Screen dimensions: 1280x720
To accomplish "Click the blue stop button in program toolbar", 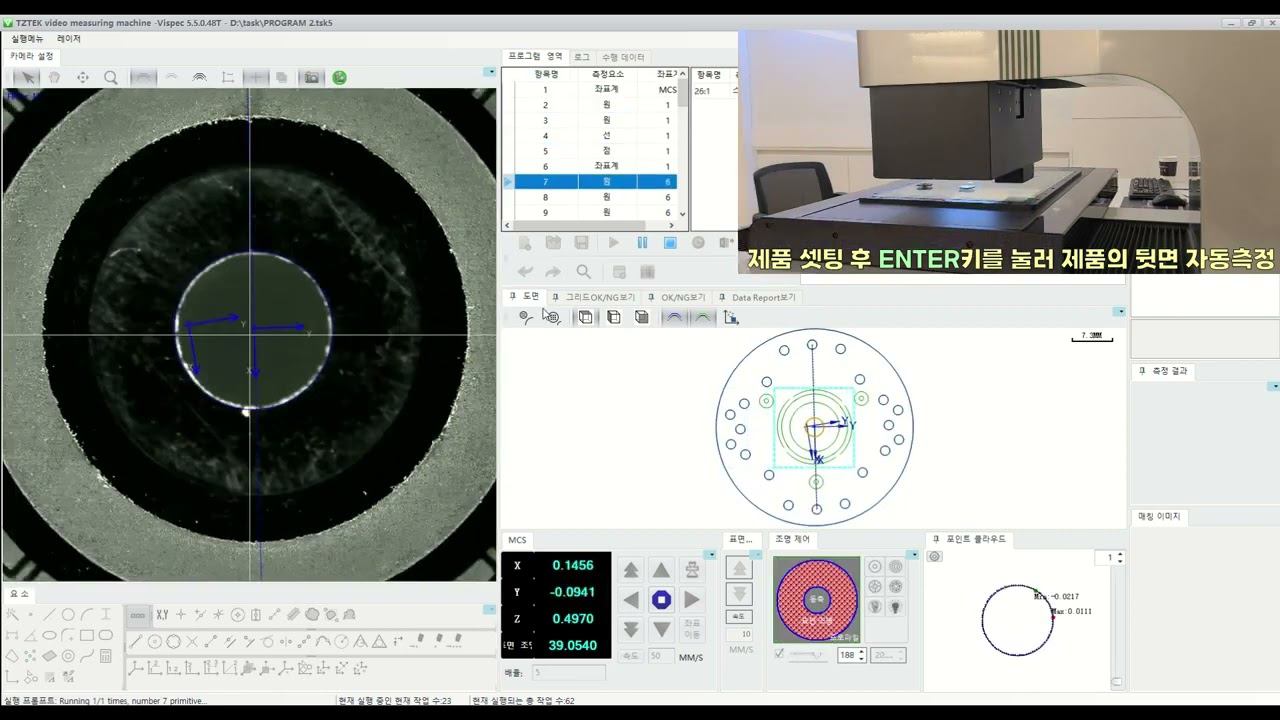I will click(x=670, y=243).
